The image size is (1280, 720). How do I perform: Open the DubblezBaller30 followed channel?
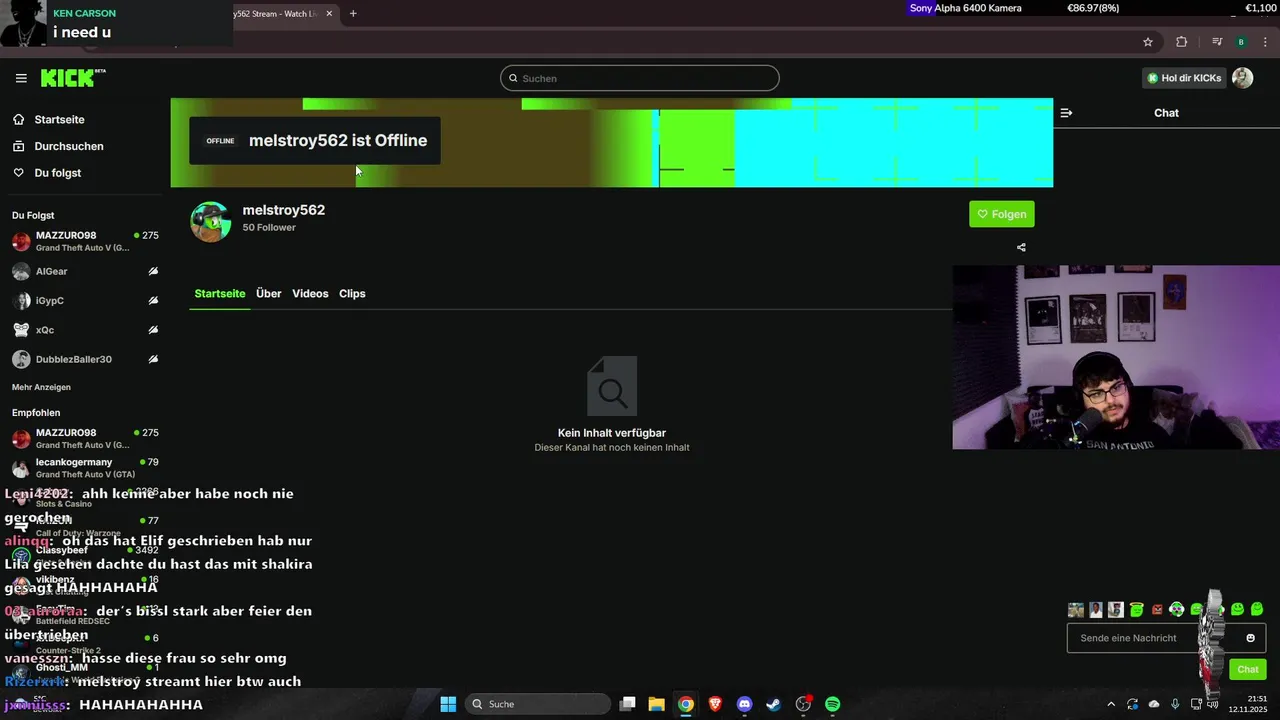click(85, 359)
